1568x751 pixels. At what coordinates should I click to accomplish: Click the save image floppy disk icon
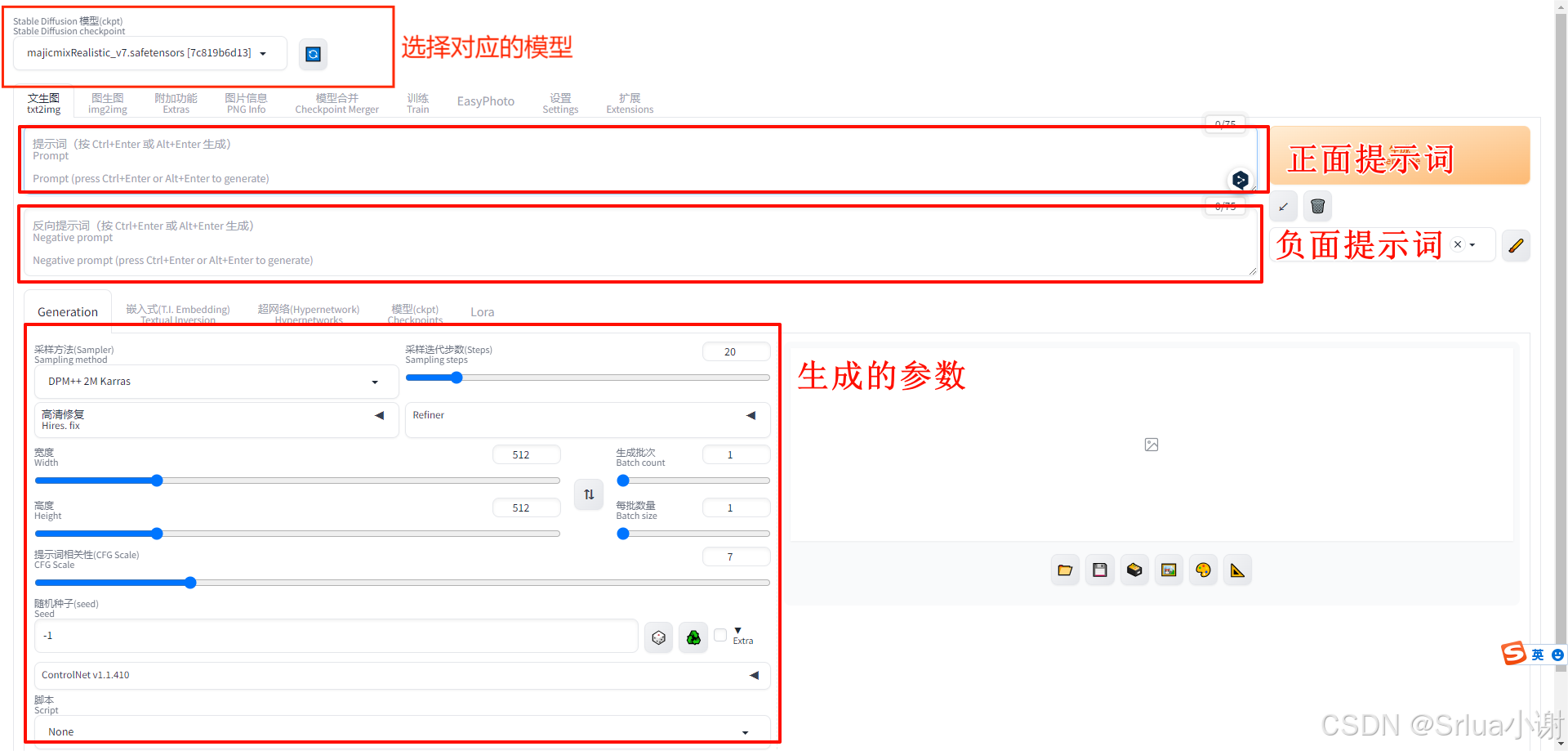[x=1099, y=570]
